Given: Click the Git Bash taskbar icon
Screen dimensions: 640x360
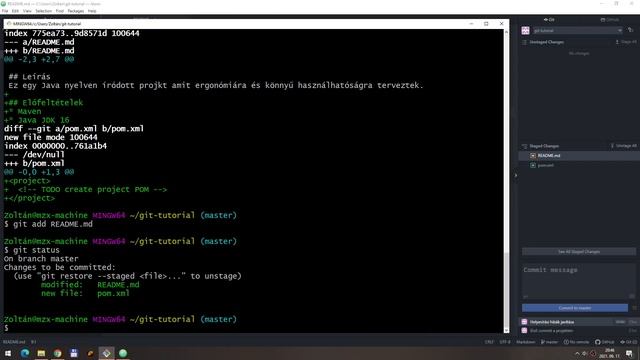Looking at the screenshot, I should point(107,353).
